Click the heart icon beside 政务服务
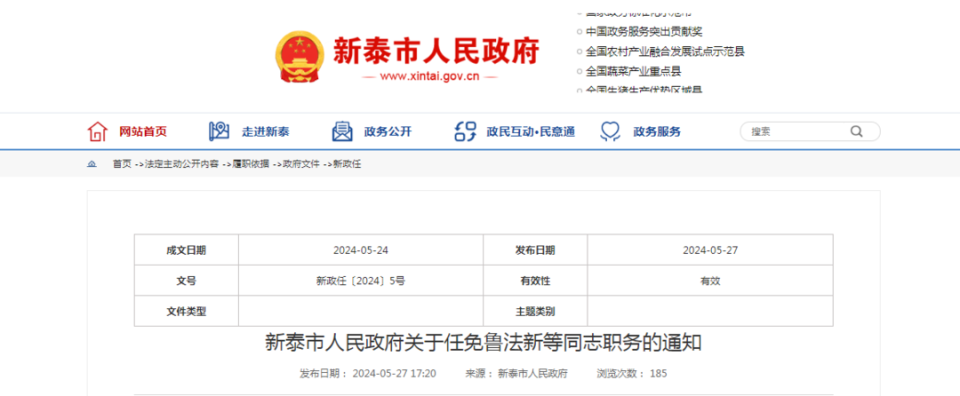960x396 pixels. tap(610, 131)
